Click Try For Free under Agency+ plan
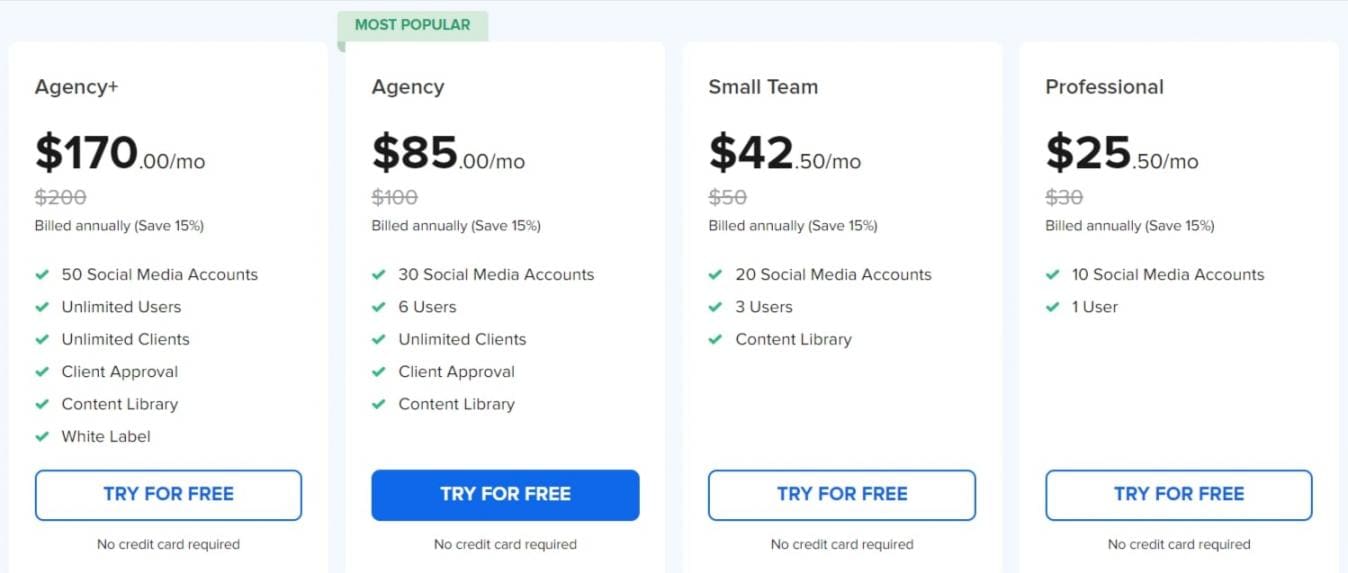Image resolution: width=1348 pixels, height=573 pixels. pyautogui.click(x=168, y=494)
